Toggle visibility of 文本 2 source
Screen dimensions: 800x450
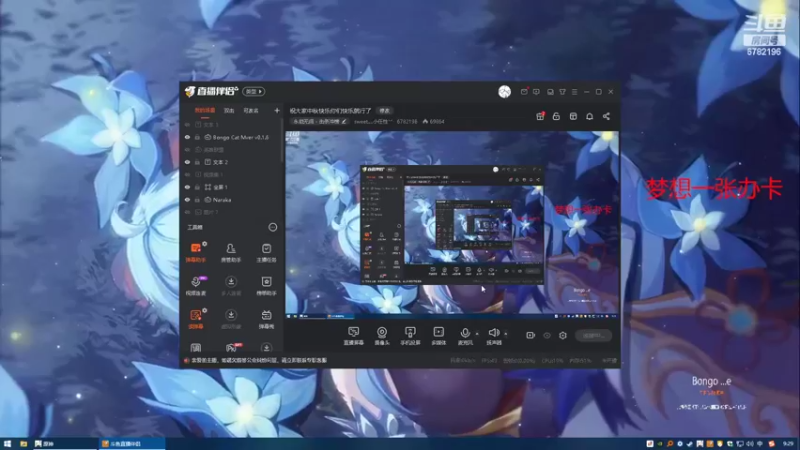pyautogui.click(x=187, y=162)
